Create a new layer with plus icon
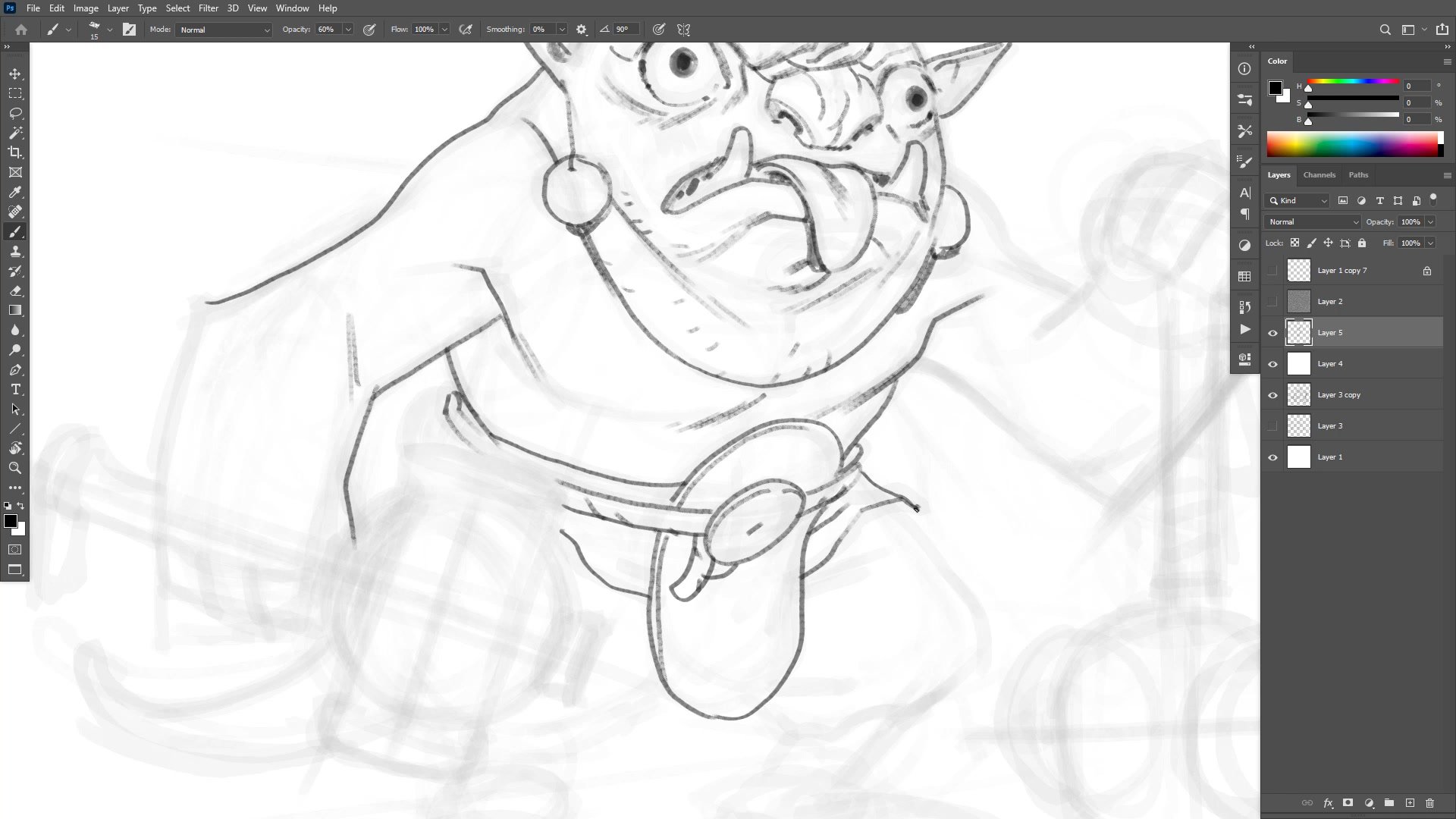The image size is (1456, 819). pyautogui.click(x=1410, y=803)
